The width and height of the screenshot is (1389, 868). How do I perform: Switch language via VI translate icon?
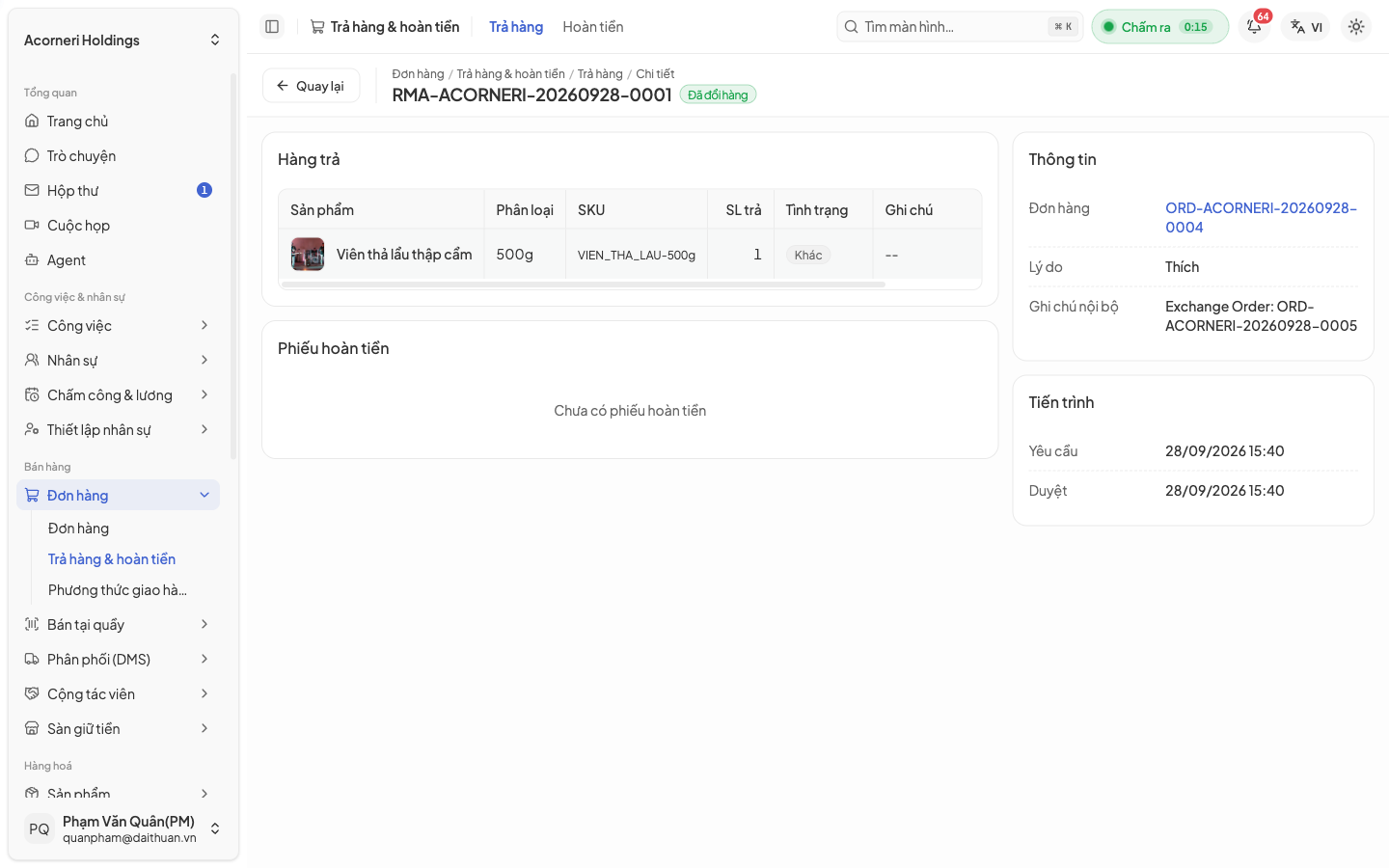pos(1306,27)
